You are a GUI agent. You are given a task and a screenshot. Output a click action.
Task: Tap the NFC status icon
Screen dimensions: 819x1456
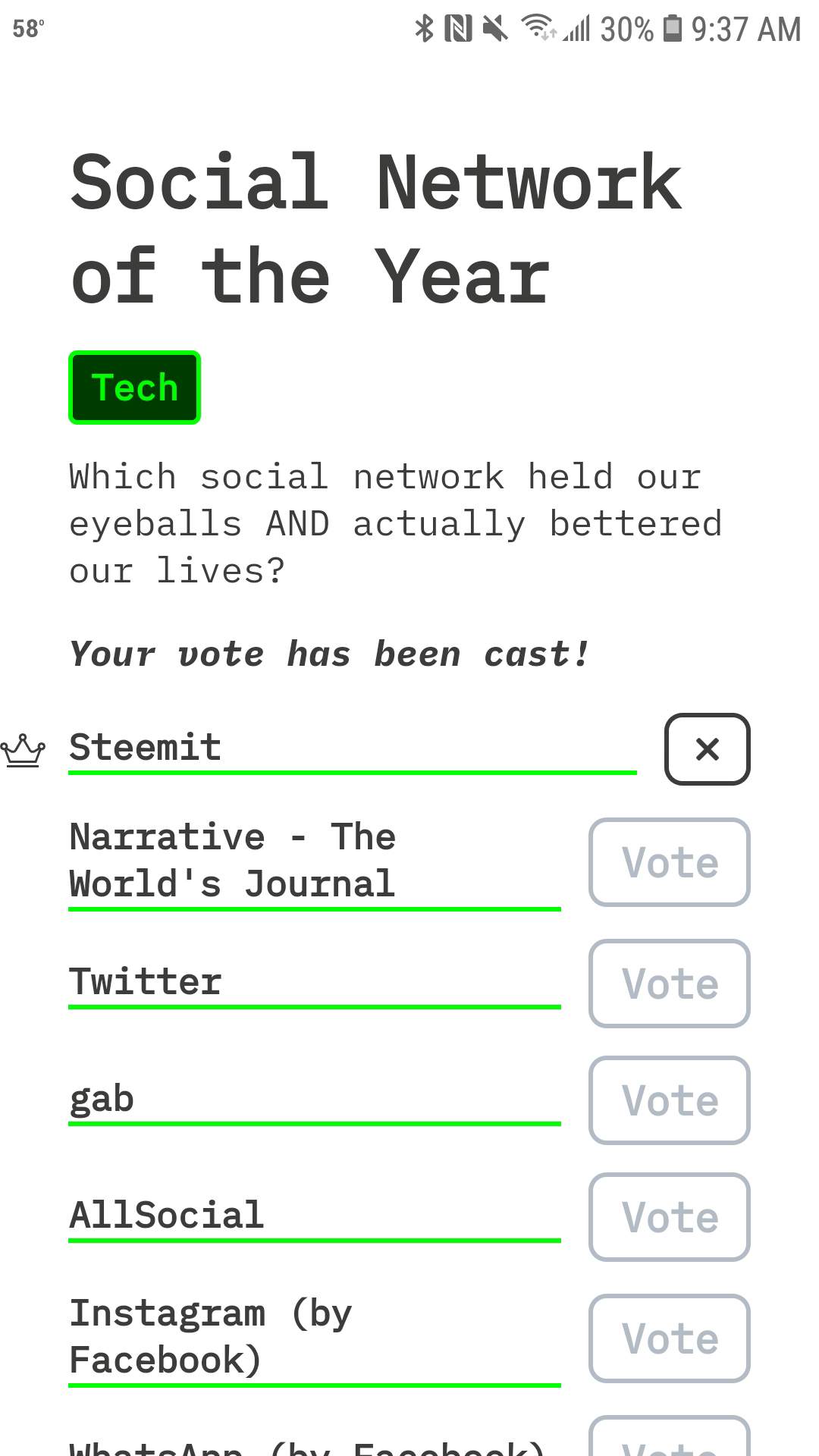coord(458,29)
